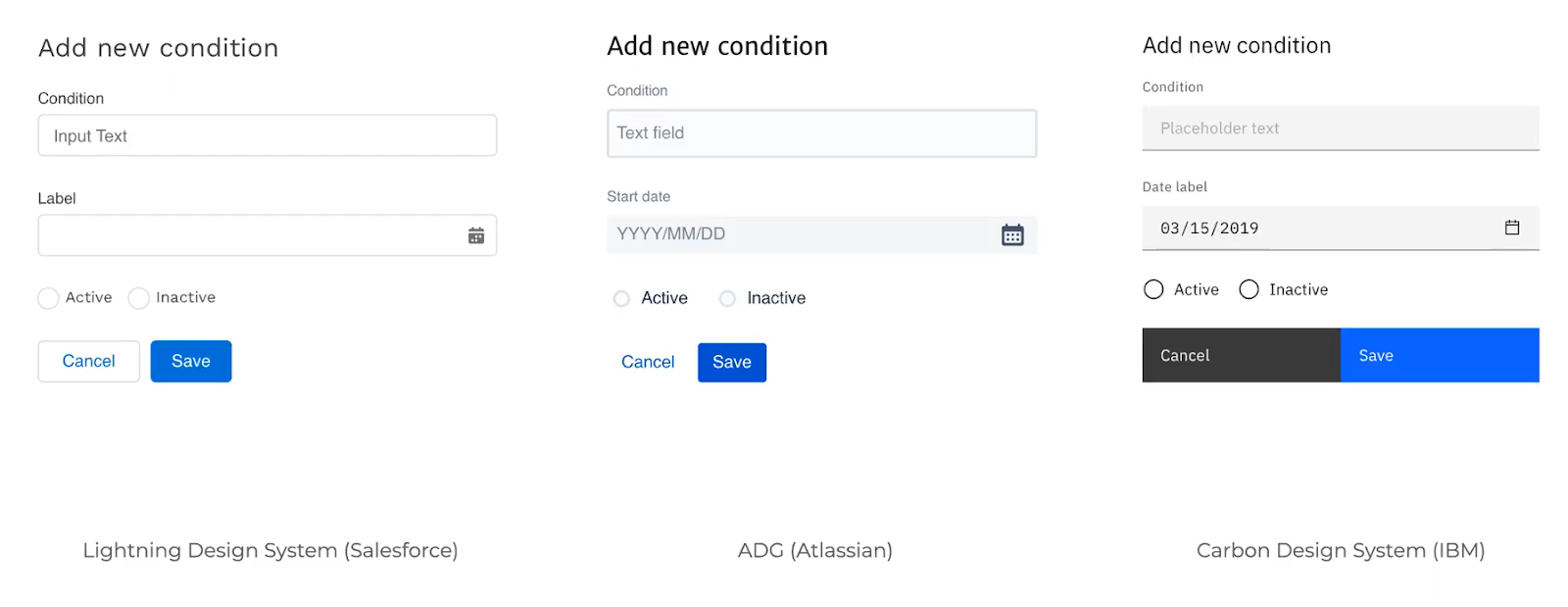Focus the "Placeholder text" condition field
The width and height of the screenshot is (1568, 607).
click(x=1340, y=128)
